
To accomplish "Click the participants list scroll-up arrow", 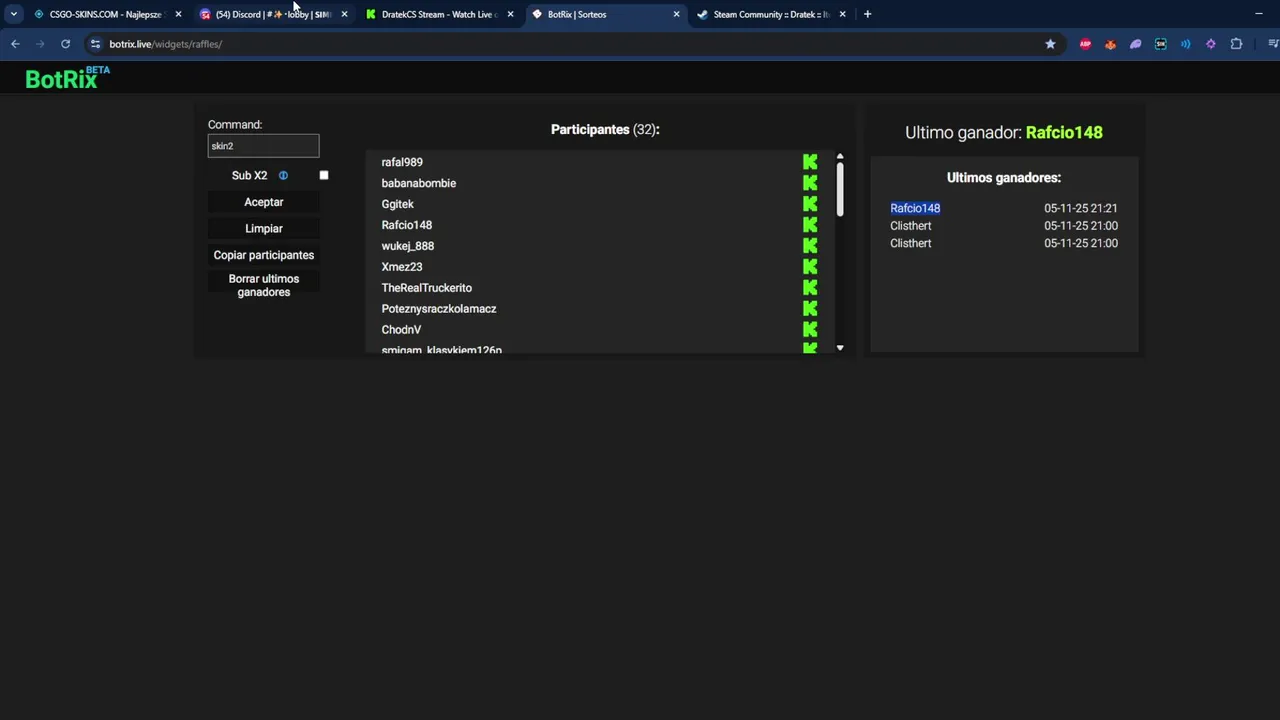I will pos(840,157).
